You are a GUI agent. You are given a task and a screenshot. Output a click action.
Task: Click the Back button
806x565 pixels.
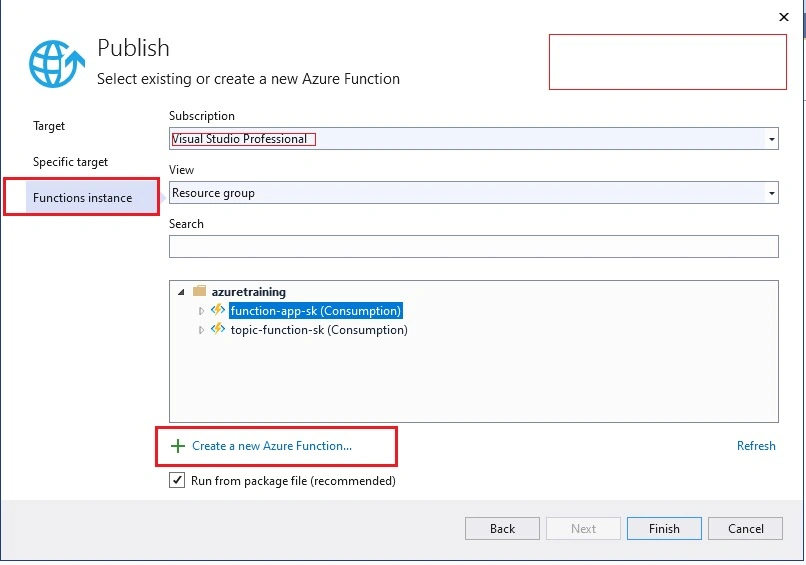[x=502, y=528]
